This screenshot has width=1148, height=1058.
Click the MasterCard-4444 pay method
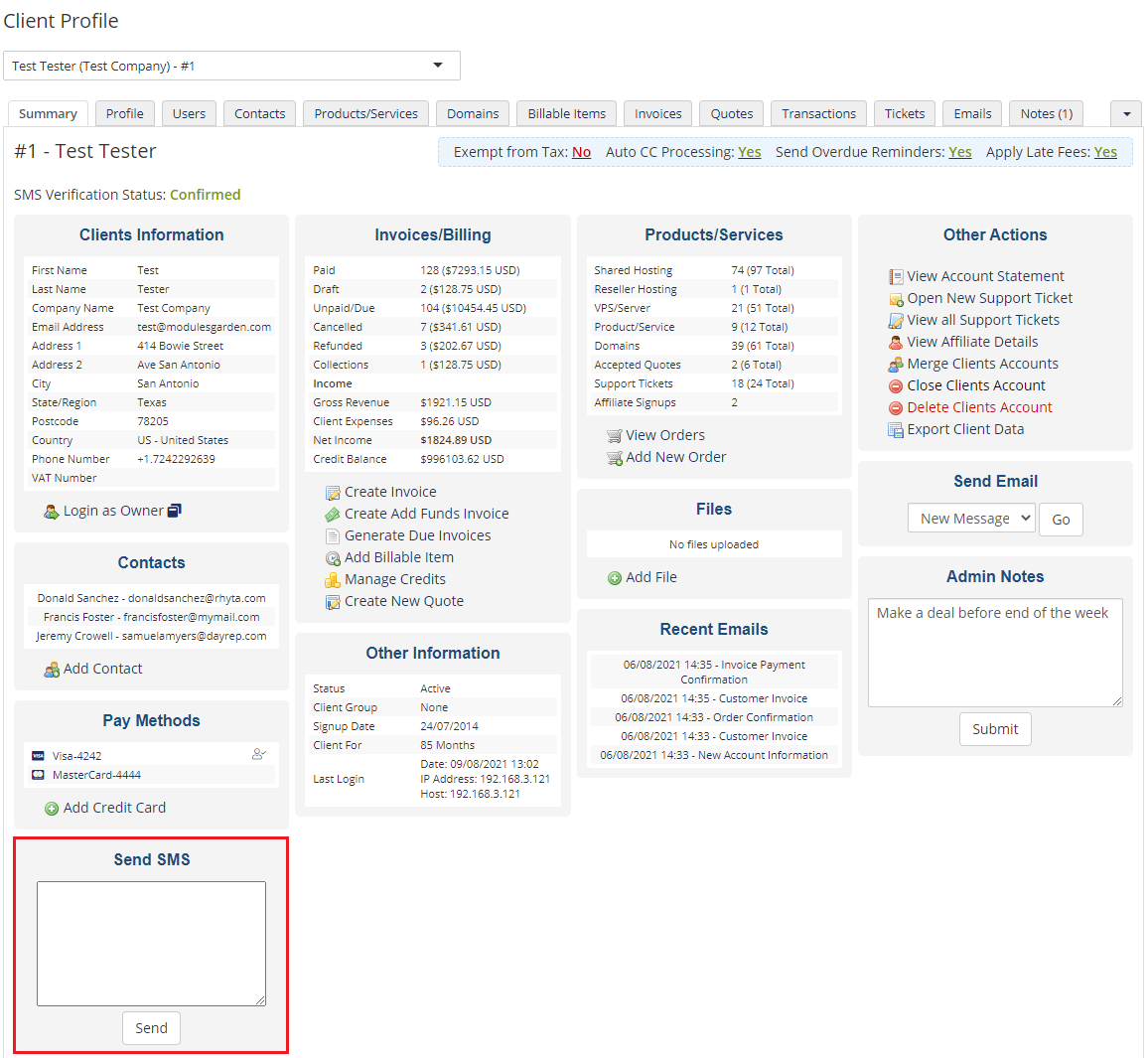click(96, 775)
